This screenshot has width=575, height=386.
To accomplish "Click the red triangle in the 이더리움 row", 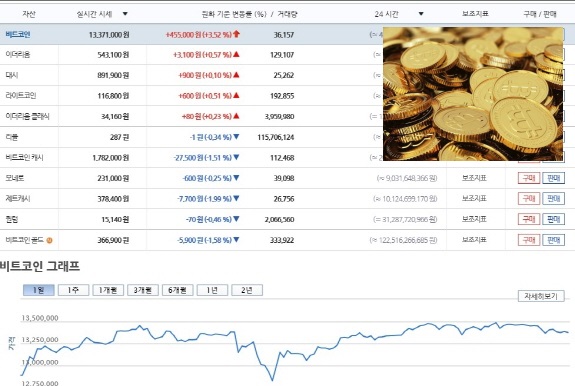I will coord(236,55).
